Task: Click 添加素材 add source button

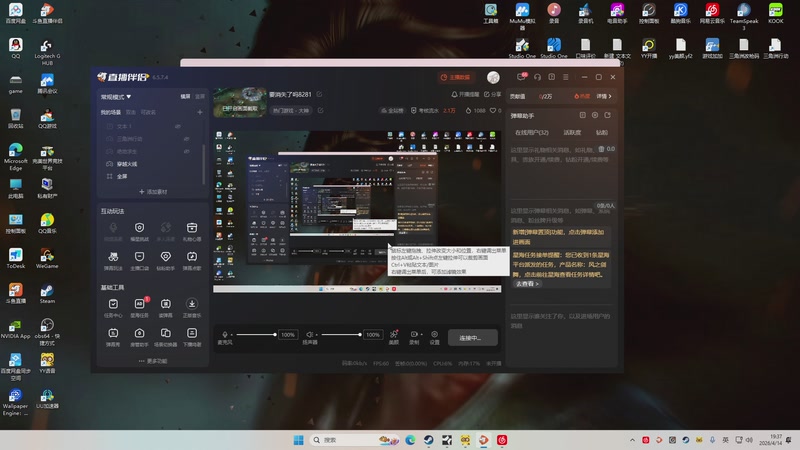Action: (x=153, y=192)
